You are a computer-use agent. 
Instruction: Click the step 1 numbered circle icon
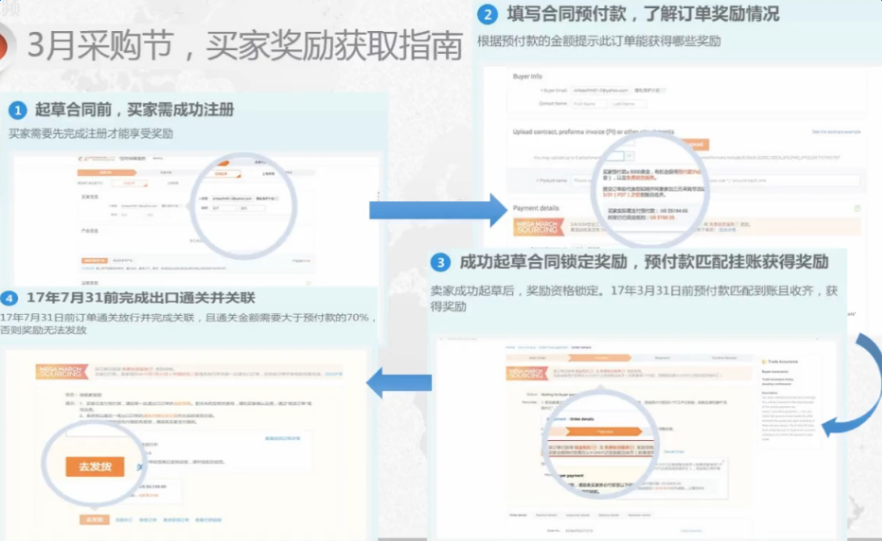pyautogui.click(x=17, y=109)
